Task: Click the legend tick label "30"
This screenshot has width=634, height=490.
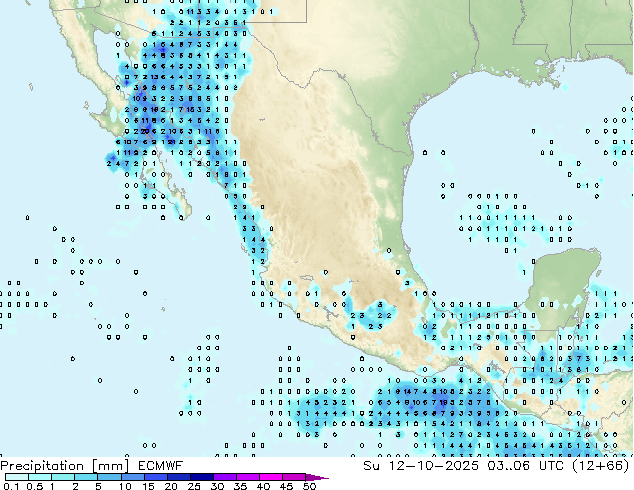Action: [x=218, y=486]
